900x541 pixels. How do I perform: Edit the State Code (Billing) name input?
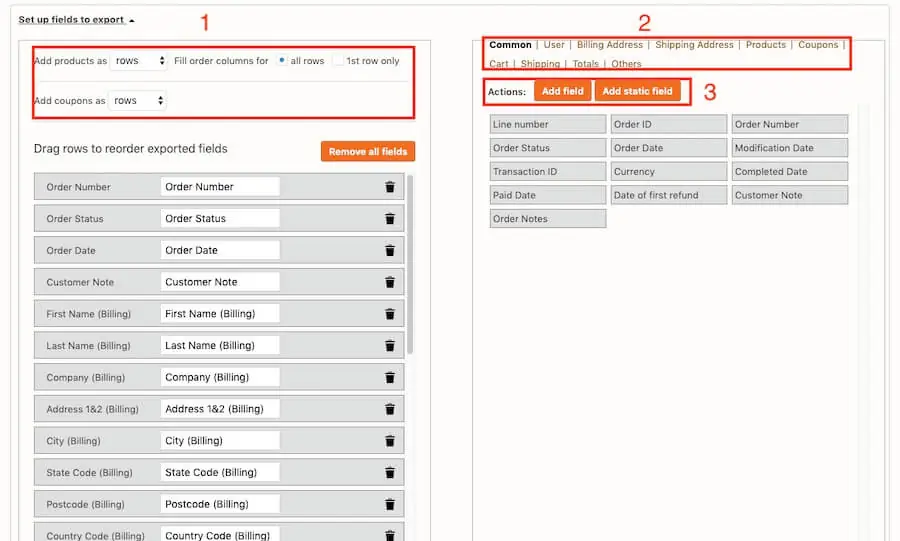click(220, 473)
